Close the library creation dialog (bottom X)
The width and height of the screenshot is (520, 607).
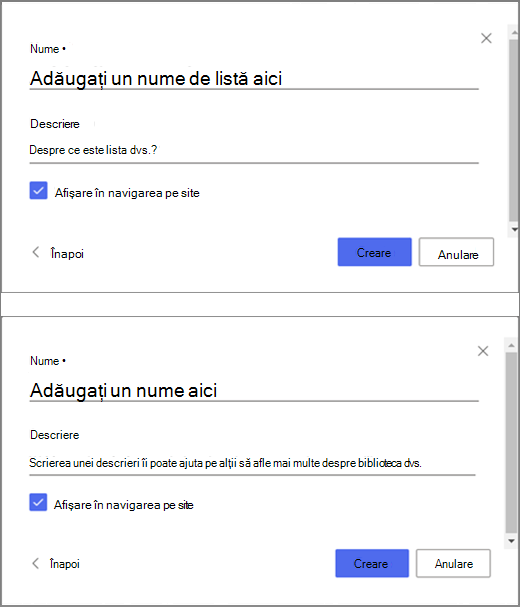coord(483,351)
